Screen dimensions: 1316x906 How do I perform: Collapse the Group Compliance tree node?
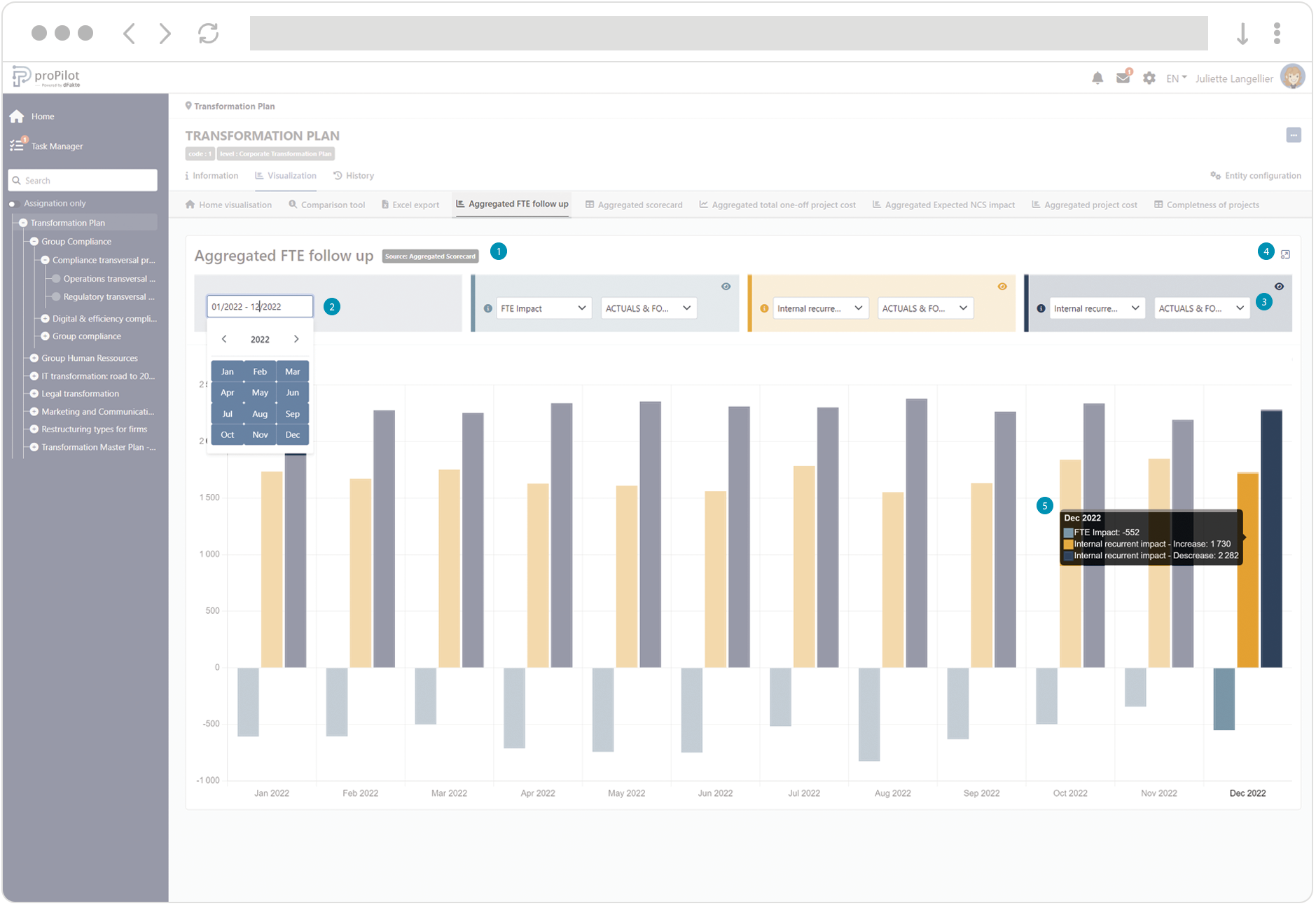pos(34,242)
